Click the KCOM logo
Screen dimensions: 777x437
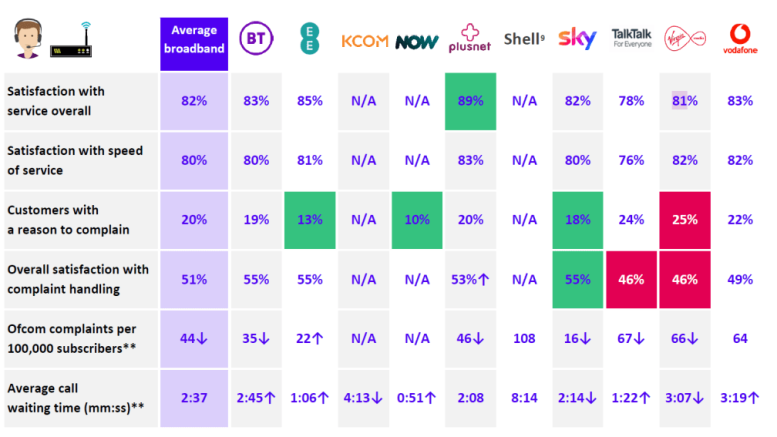[363, 42]
